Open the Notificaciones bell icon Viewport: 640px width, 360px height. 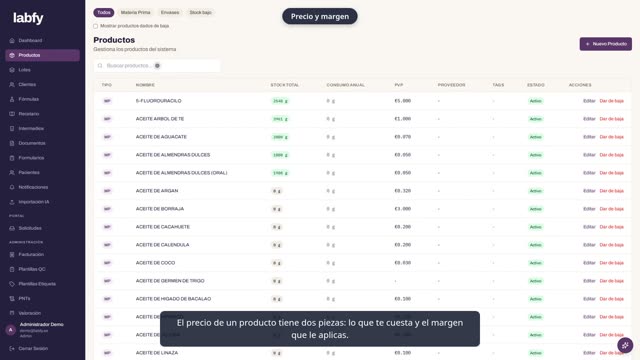(12, 187)
